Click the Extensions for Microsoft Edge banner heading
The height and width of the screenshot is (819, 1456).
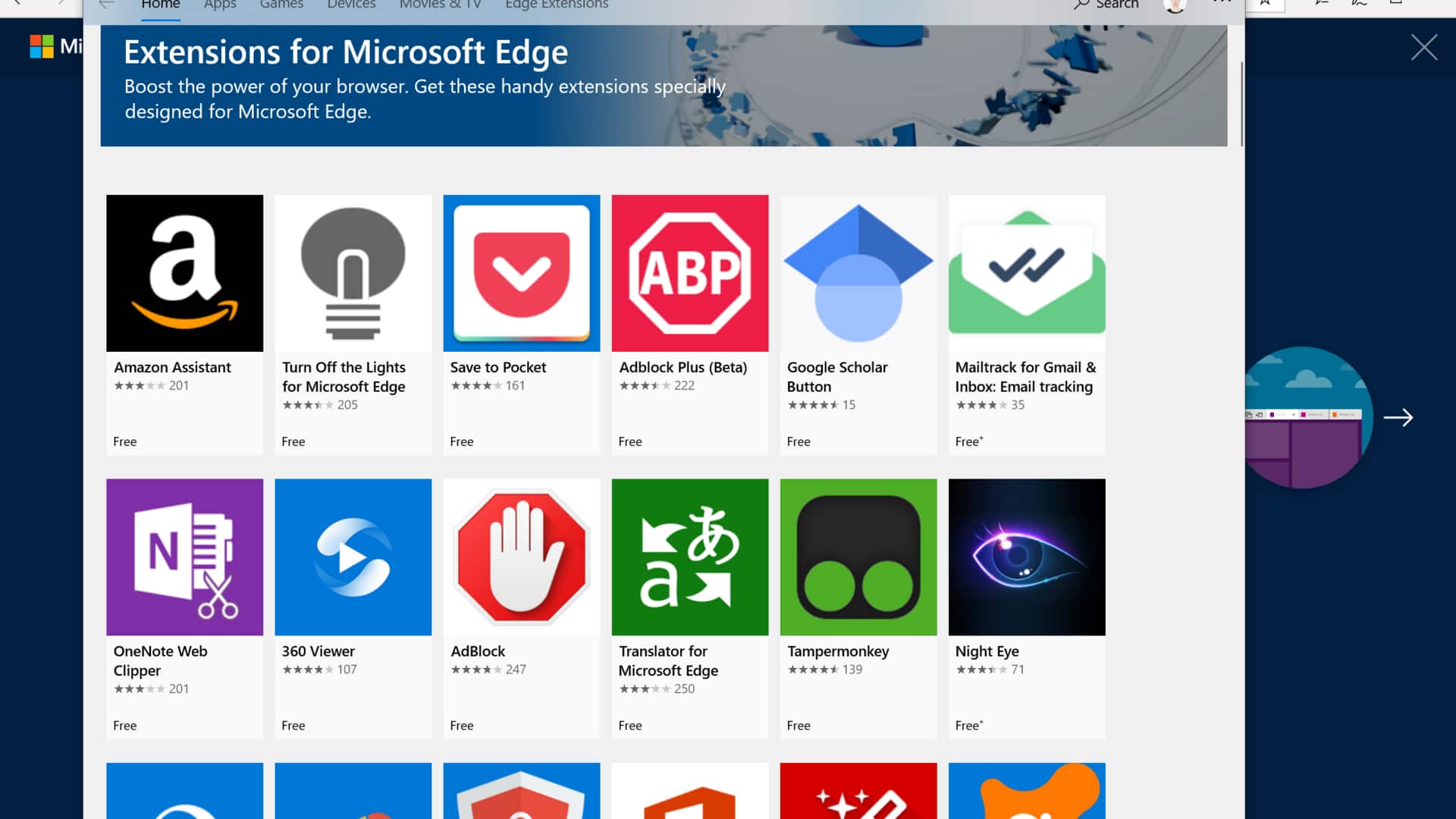346,52
